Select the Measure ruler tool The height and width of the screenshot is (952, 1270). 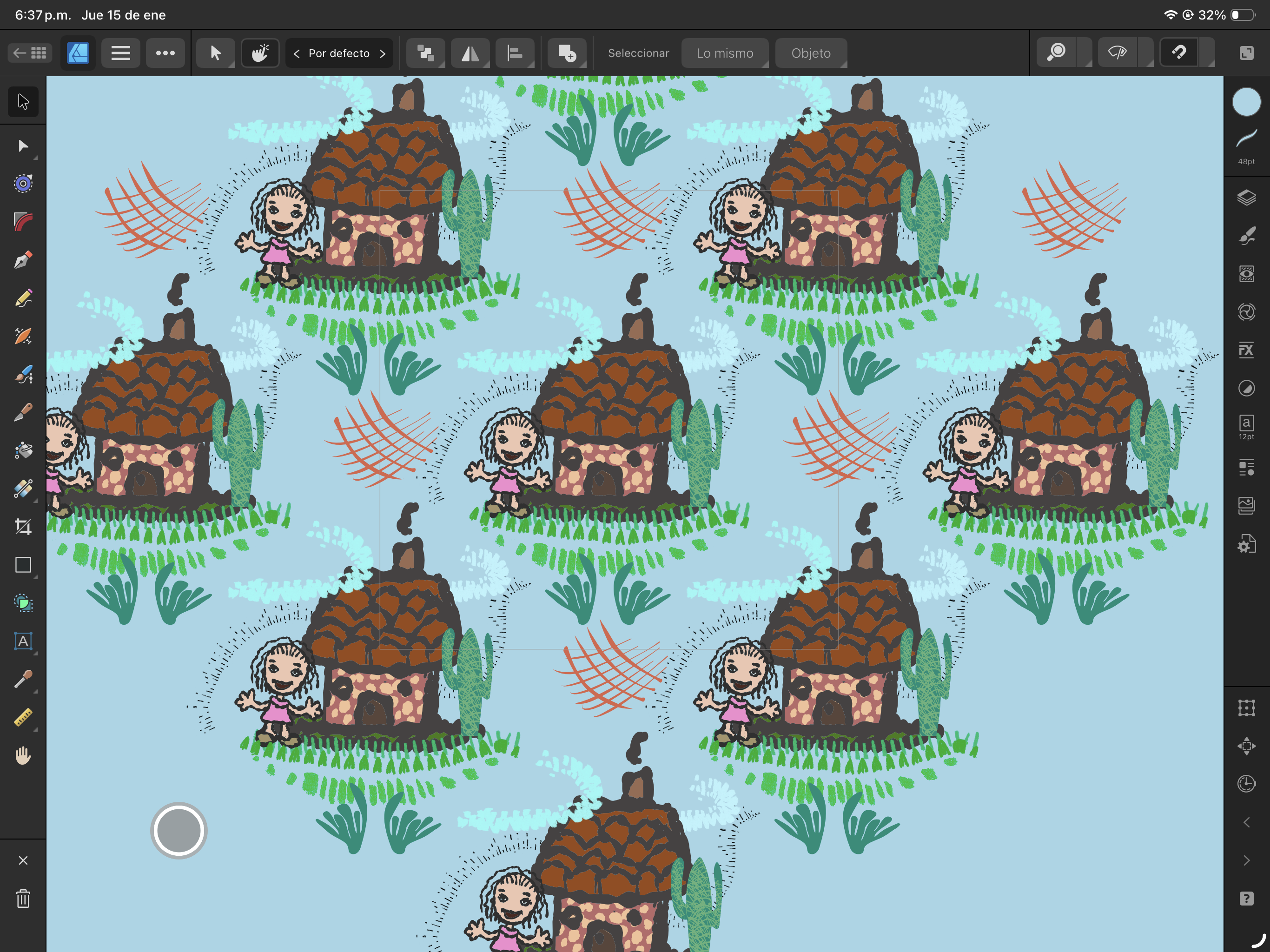click(23, 718)
